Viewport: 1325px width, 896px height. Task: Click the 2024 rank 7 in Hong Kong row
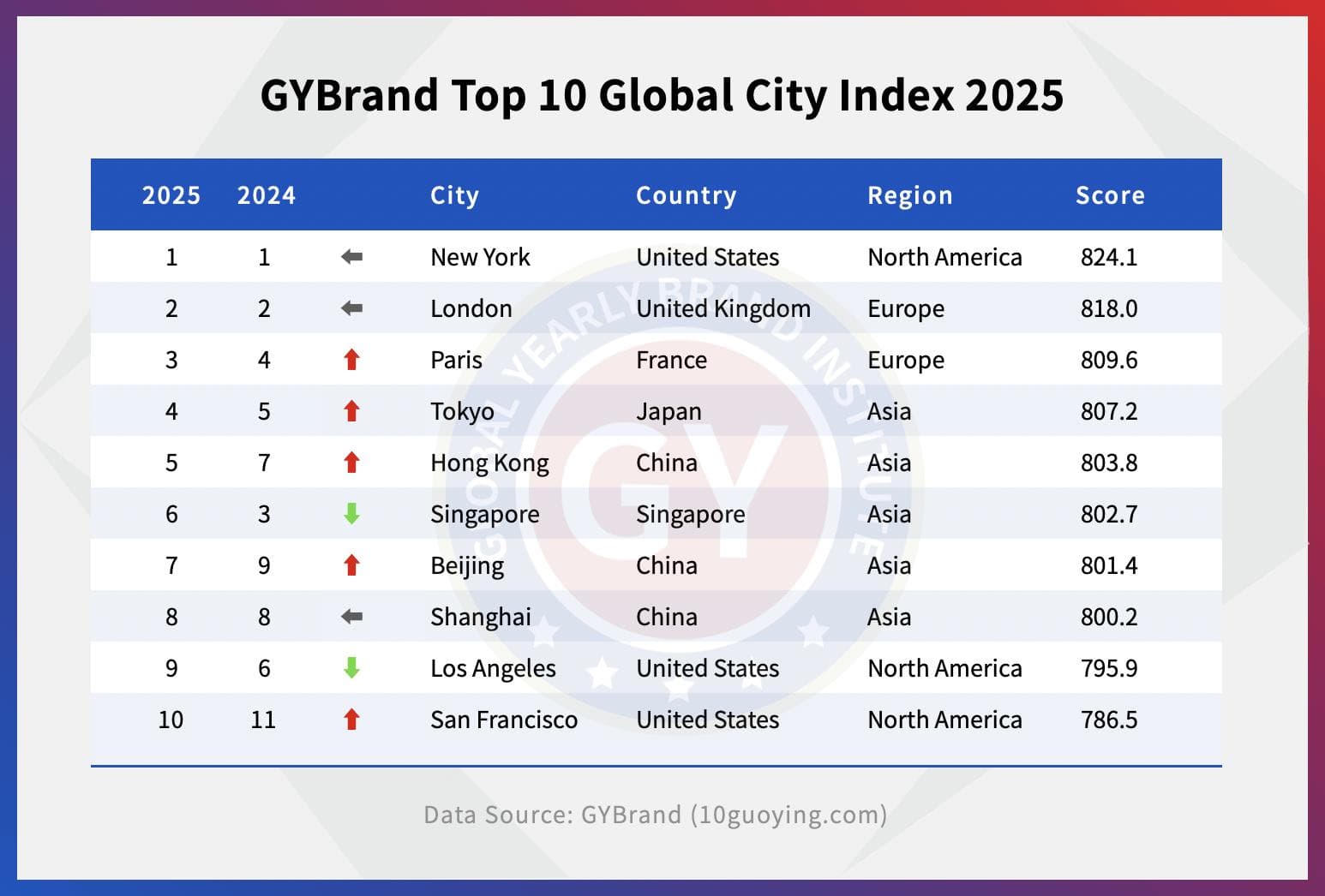(x=264, y=463)
